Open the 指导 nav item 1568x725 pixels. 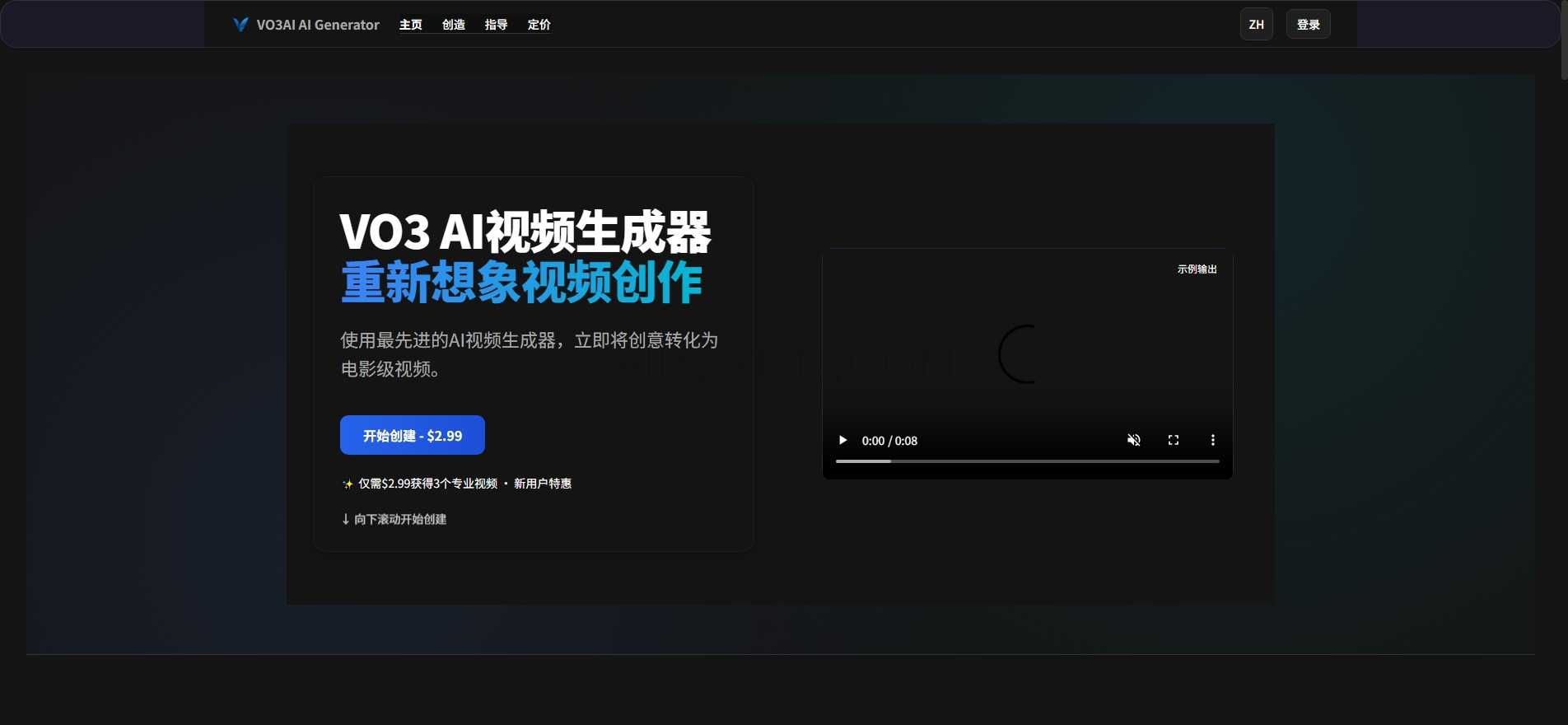tap(497, 25)
